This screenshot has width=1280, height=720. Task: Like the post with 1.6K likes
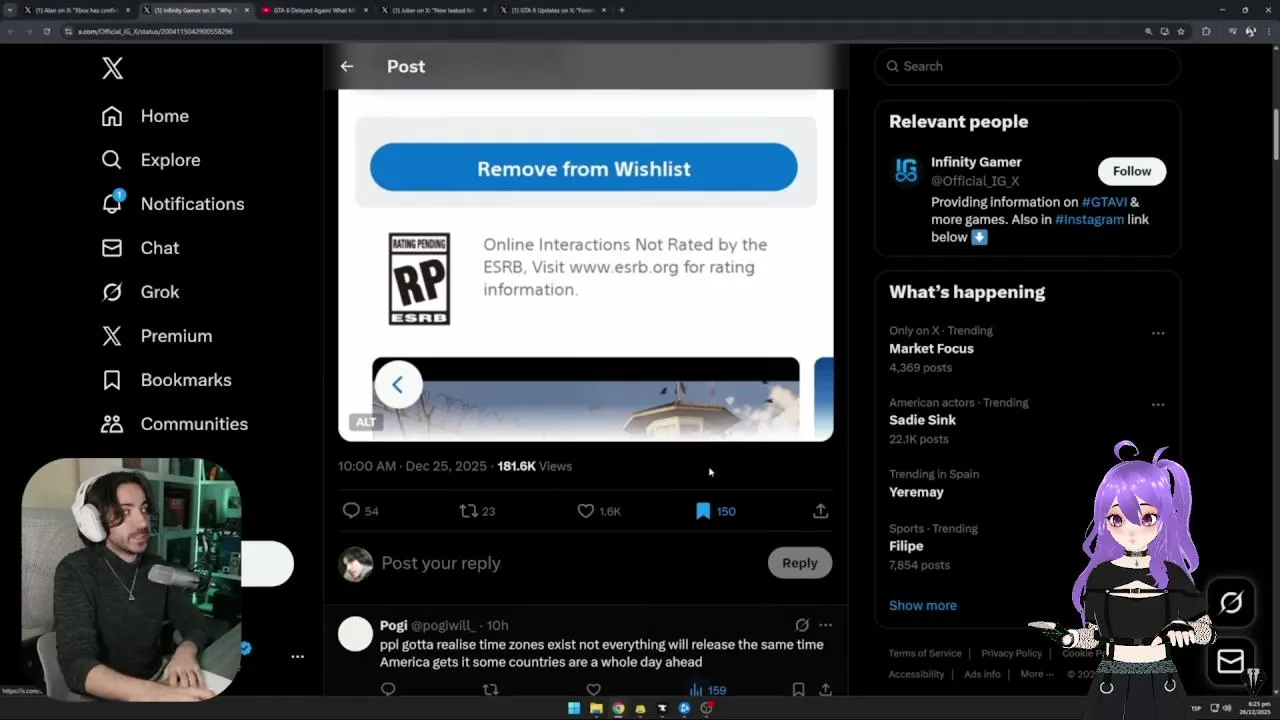tap(586, 511)
